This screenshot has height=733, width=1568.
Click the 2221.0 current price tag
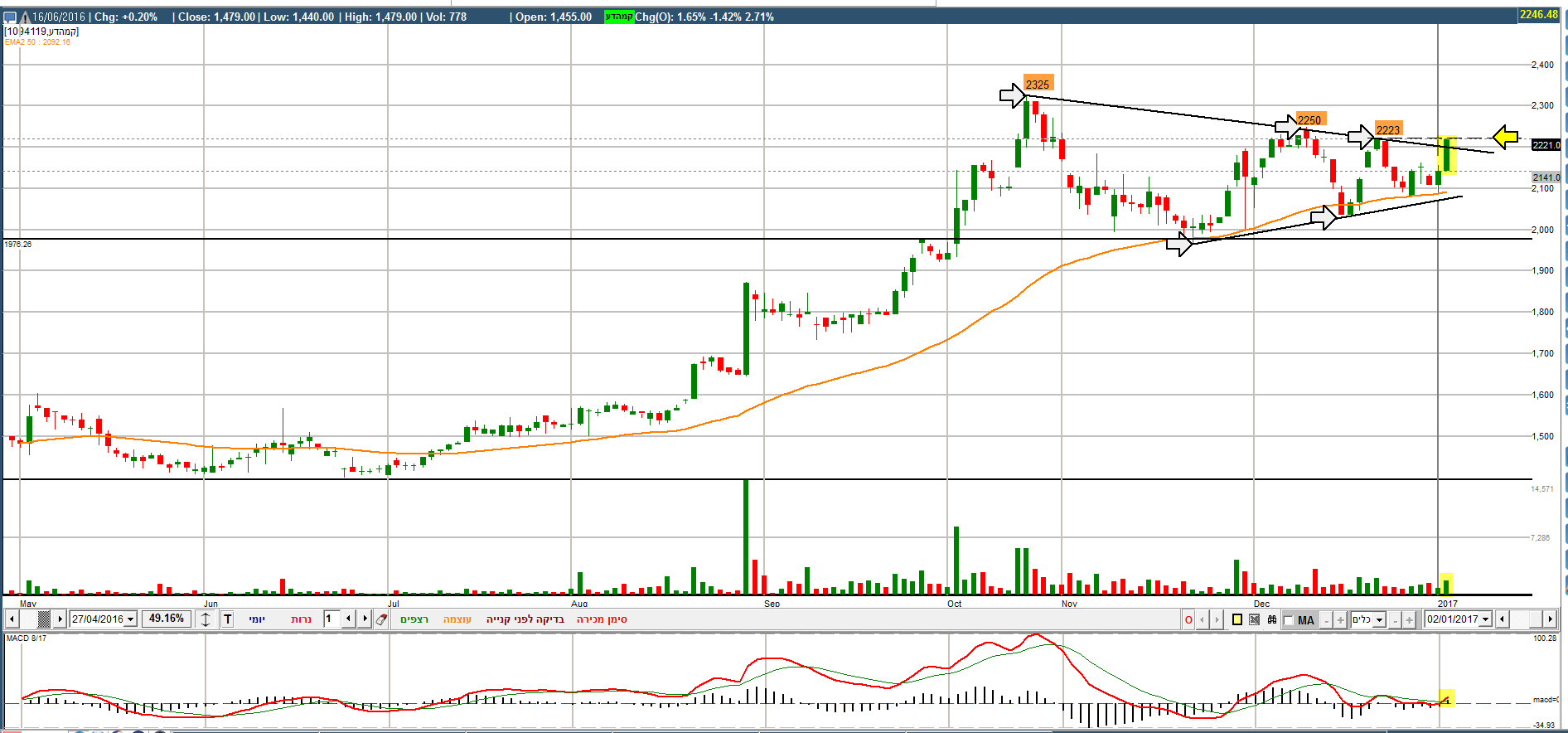pyautogui.click(x=1546, y=145)
